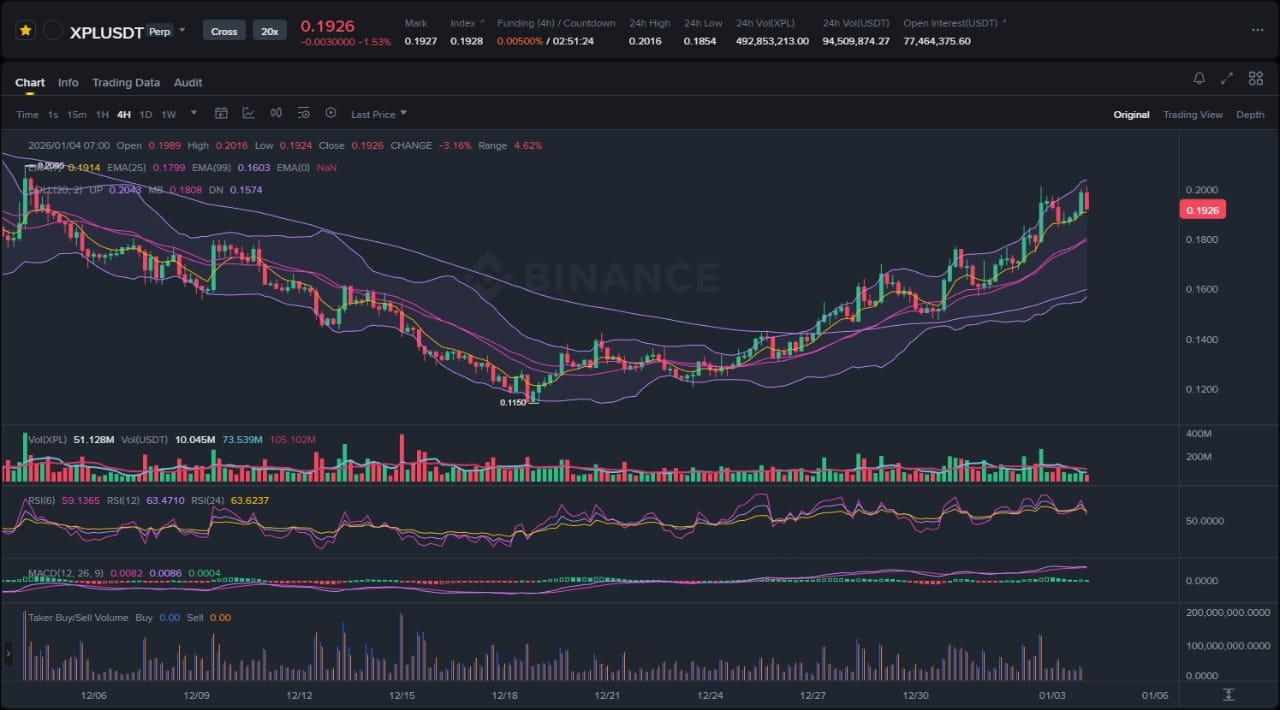The height and width of the screenshot is (710, 1280).
Task: Select the 15m timeframe
Action: pyautogui.click(x=77, y=114)
